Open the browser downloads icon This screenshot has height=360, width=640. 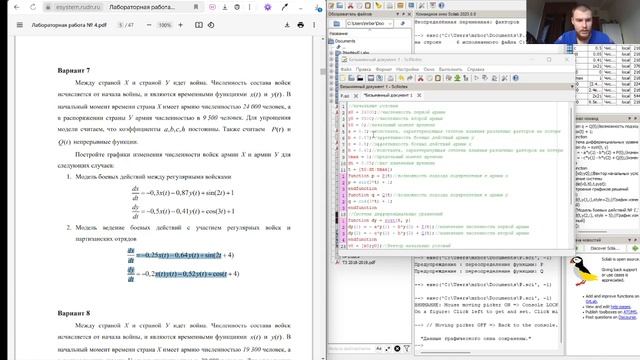coord(224,7)
